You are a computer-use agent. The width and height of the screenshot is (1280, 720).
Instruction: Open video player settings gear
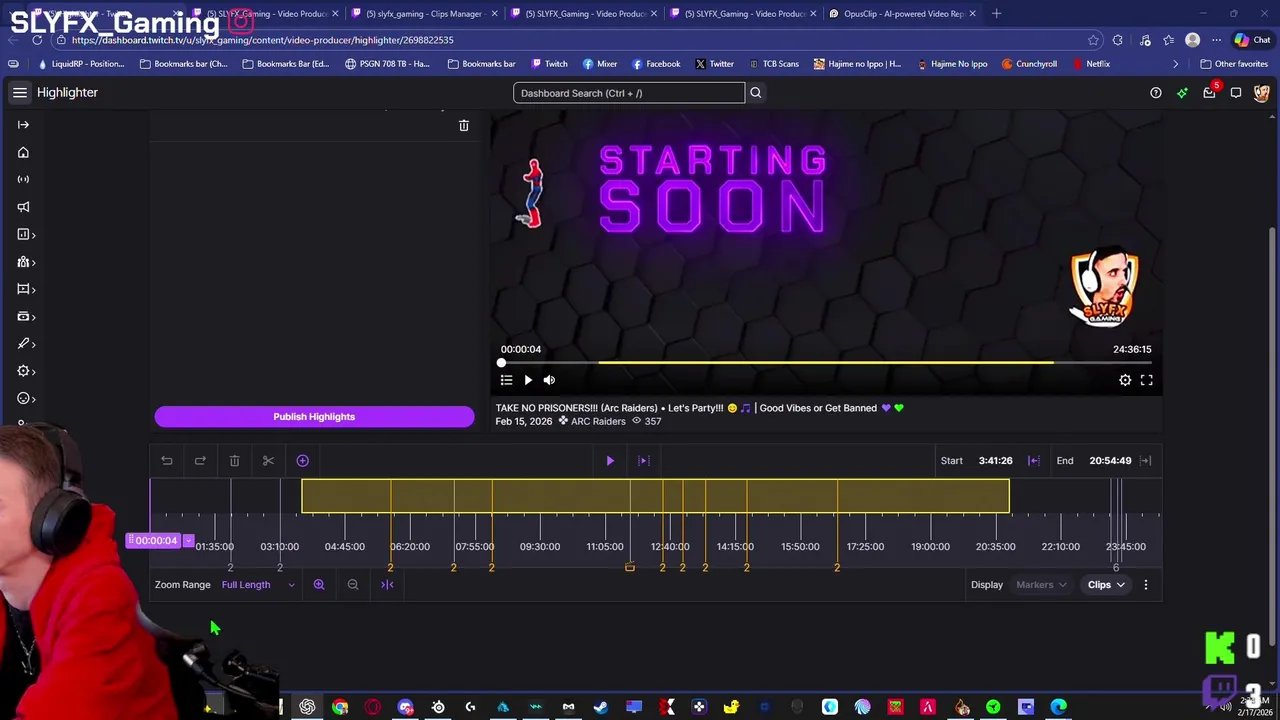click(1125, 380)
